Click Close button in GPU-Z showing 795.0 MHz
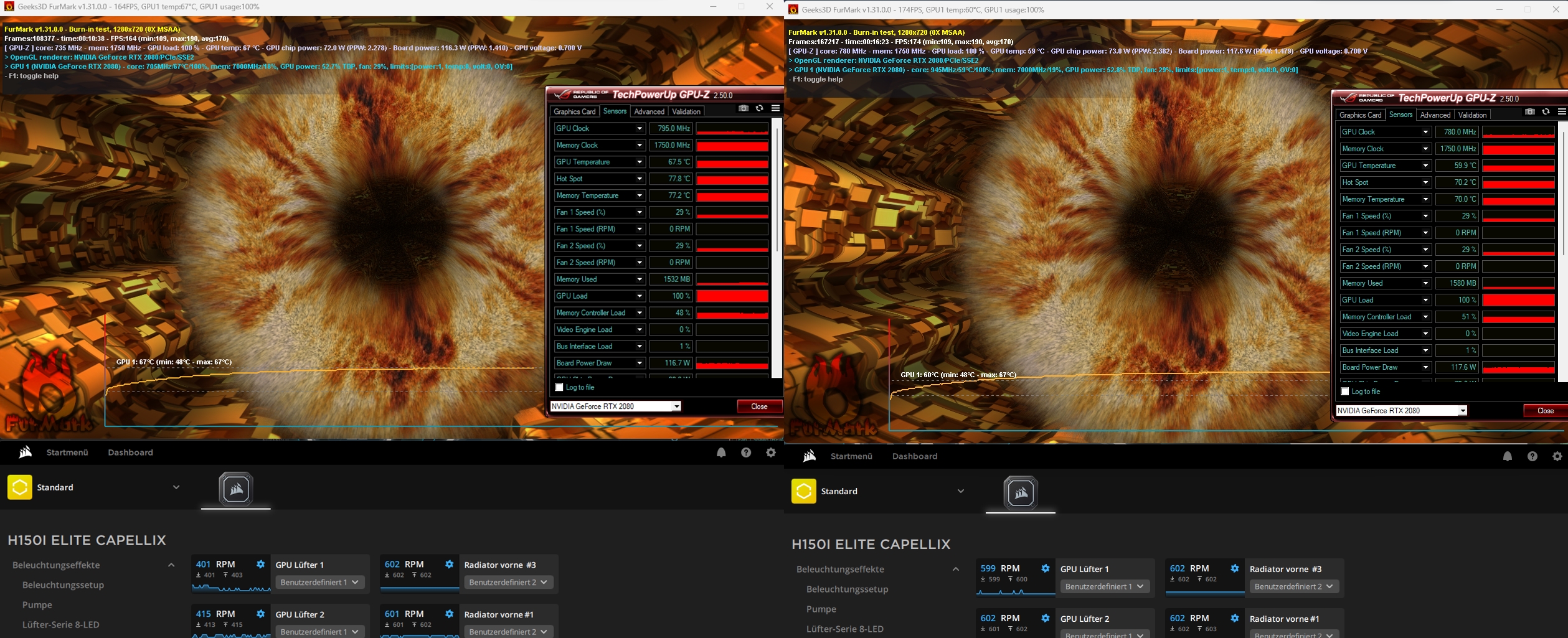 pyautogui.click(x=759, y=406)
